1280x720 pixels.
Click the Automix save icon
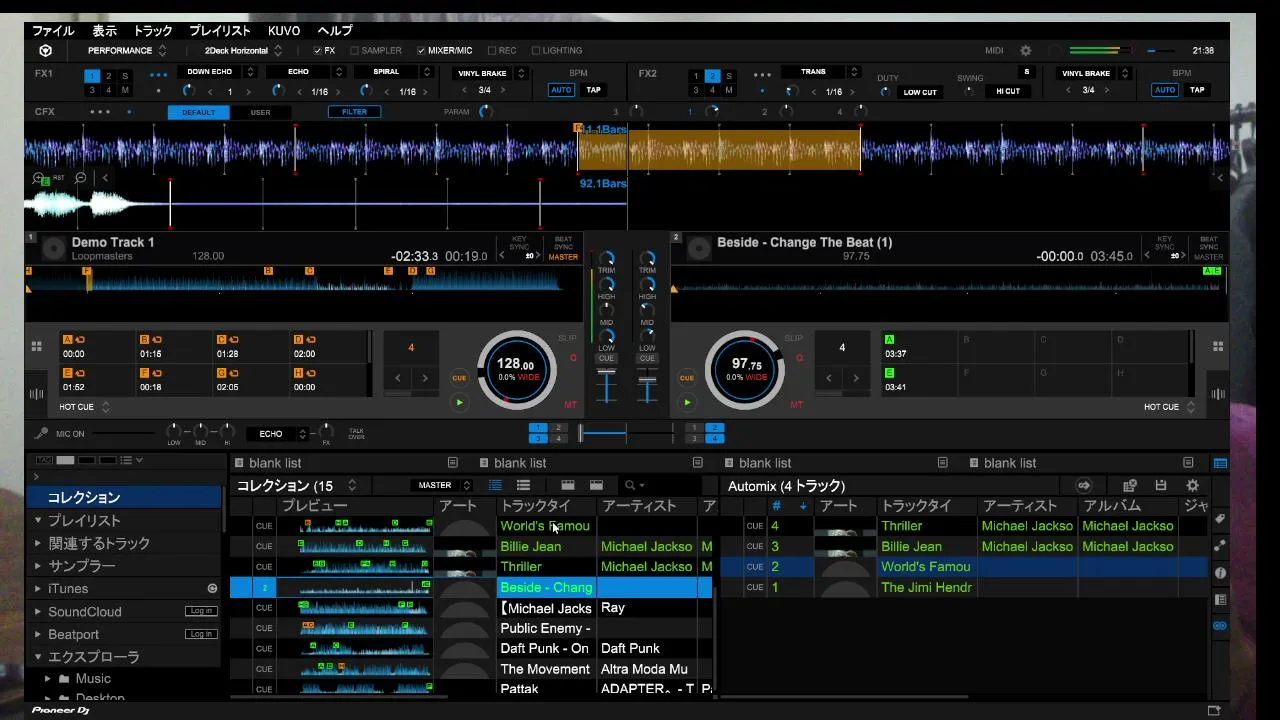(1160, 486)
